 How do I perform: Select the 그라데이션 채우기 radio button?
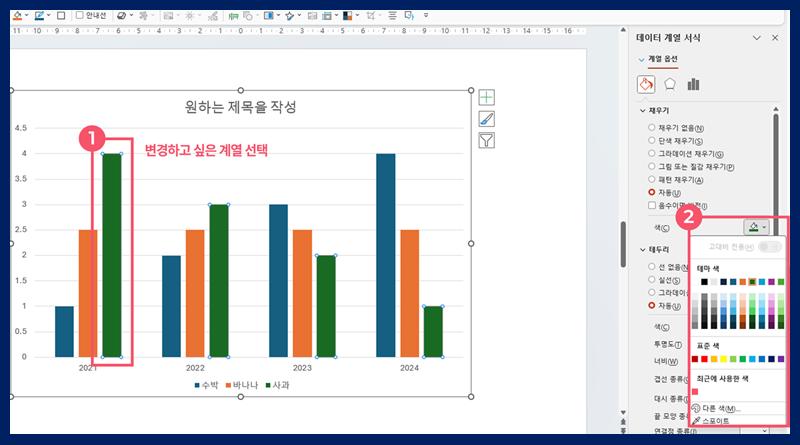(652, 153)
